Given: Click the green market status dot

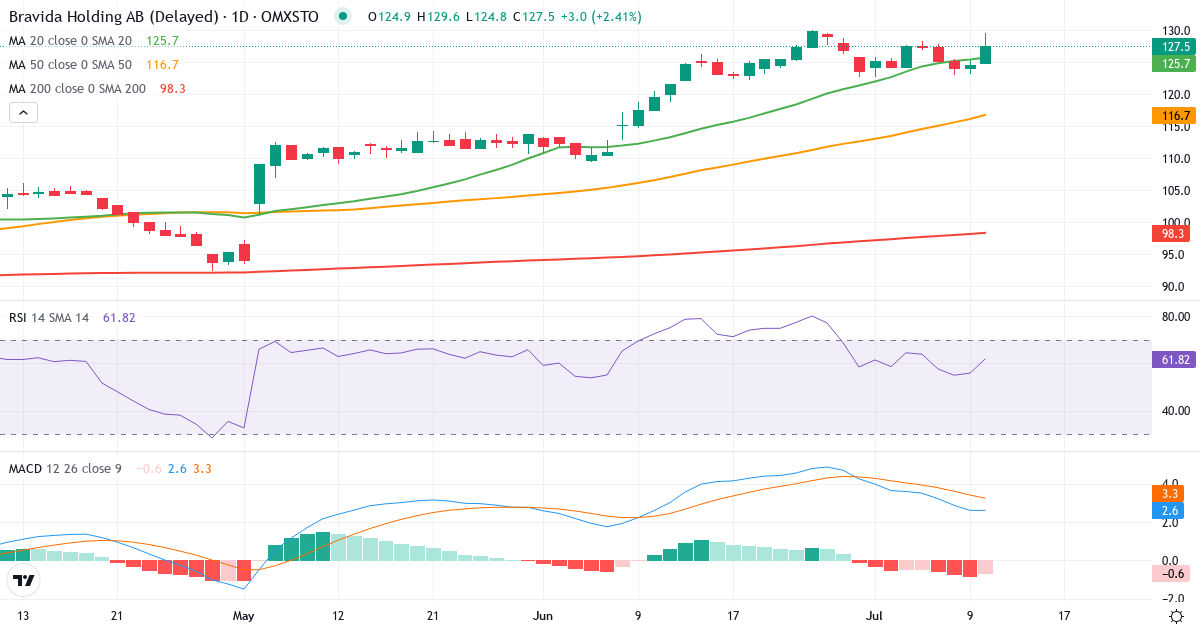Looking at the screenshot, I should (344, 16).
